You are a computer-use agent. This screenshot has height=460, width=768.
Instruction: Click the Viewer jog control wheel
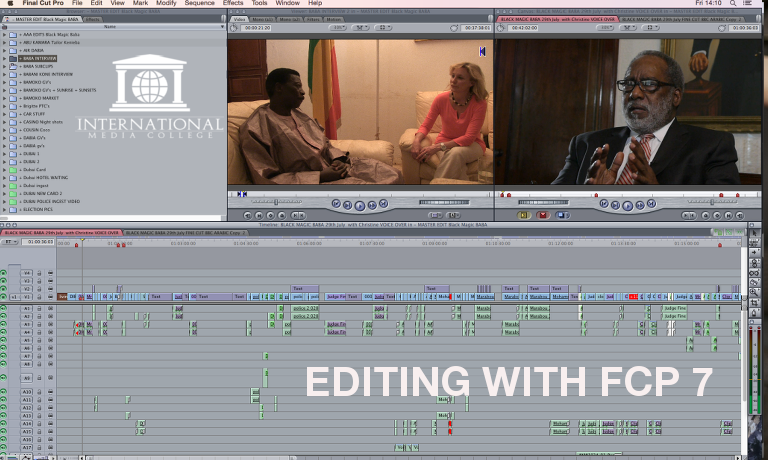coord(444,202)
